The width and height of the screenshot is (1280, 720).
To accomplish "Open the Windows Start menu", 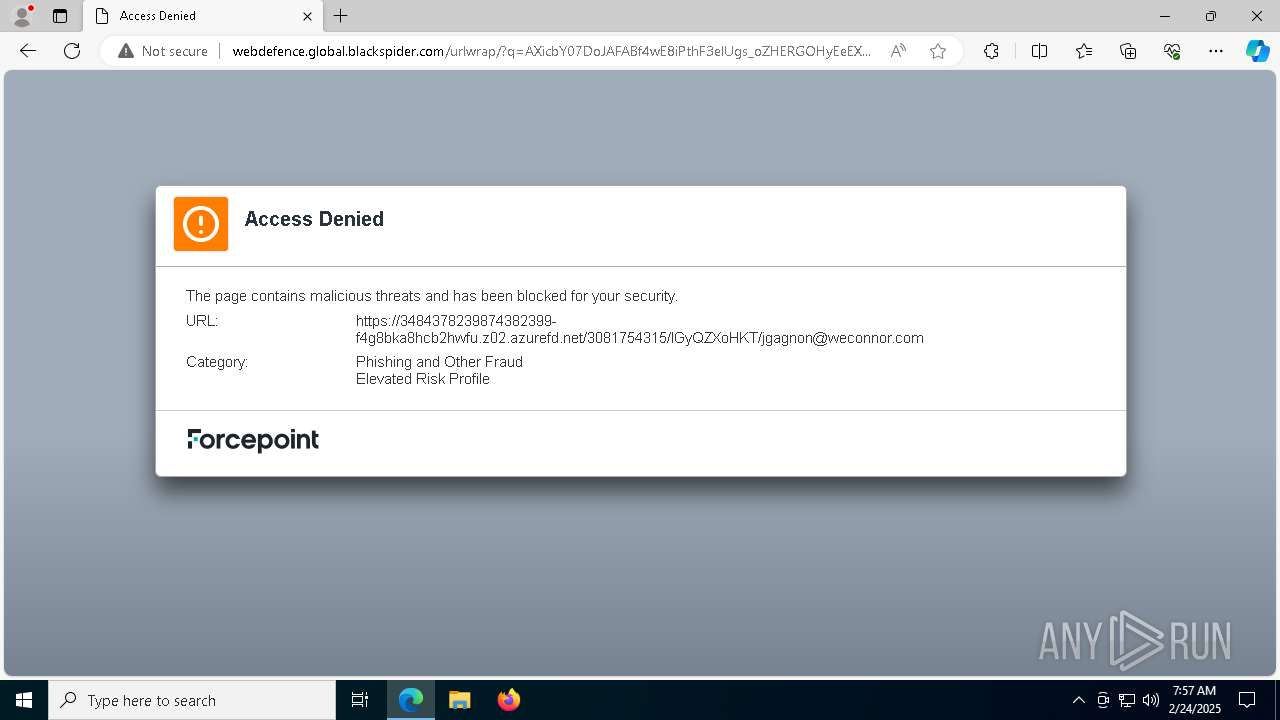I will click(x=24, y=700).
